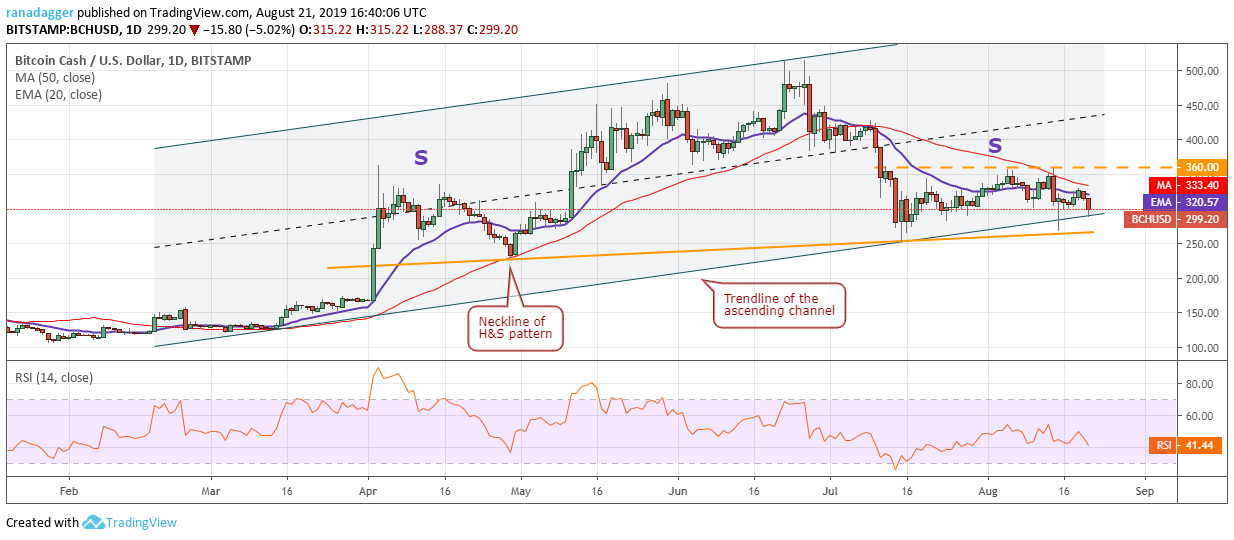The height and width of the screenshot is (540, 1234).
Task: Click the 'Mar' date axis label
Action: click(x=211, y=492)
